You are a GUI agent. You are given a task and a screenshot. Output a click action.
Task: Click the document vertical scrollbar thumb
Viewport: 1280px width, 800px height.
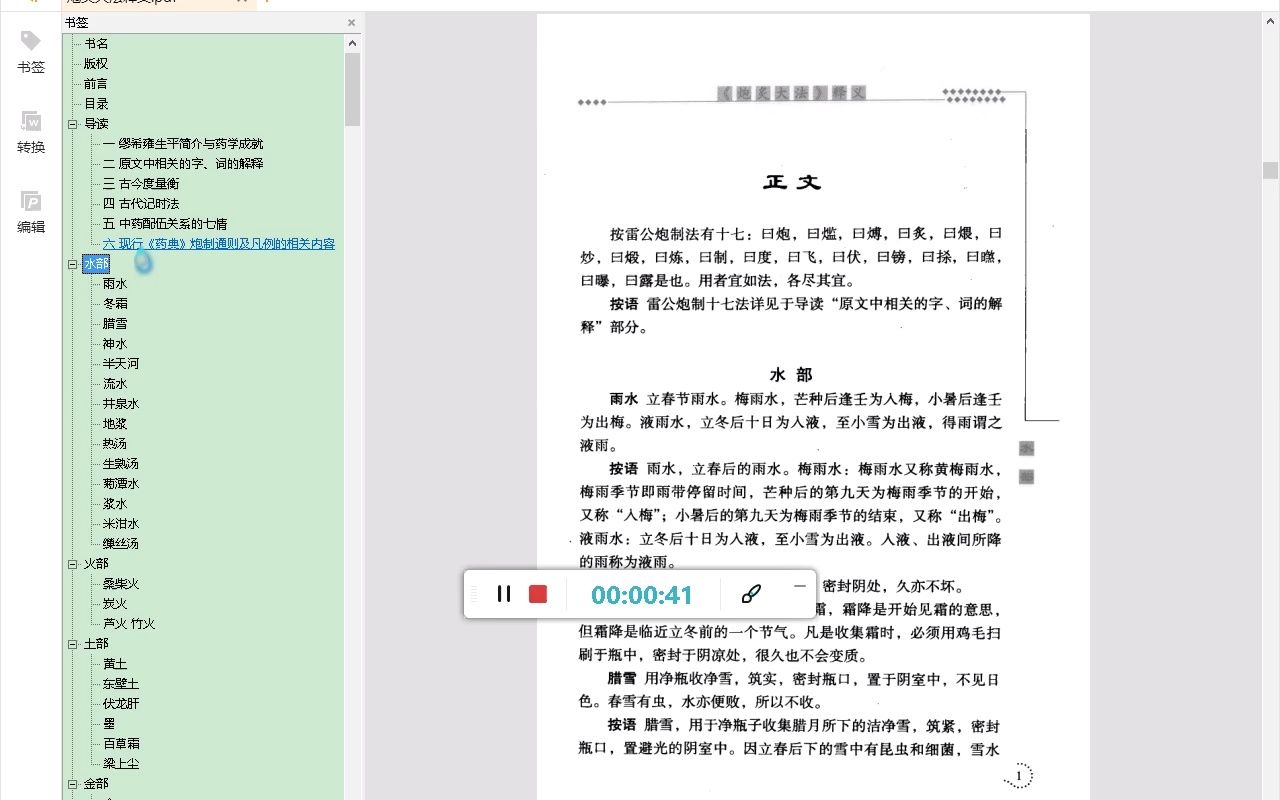point(1271,170)
